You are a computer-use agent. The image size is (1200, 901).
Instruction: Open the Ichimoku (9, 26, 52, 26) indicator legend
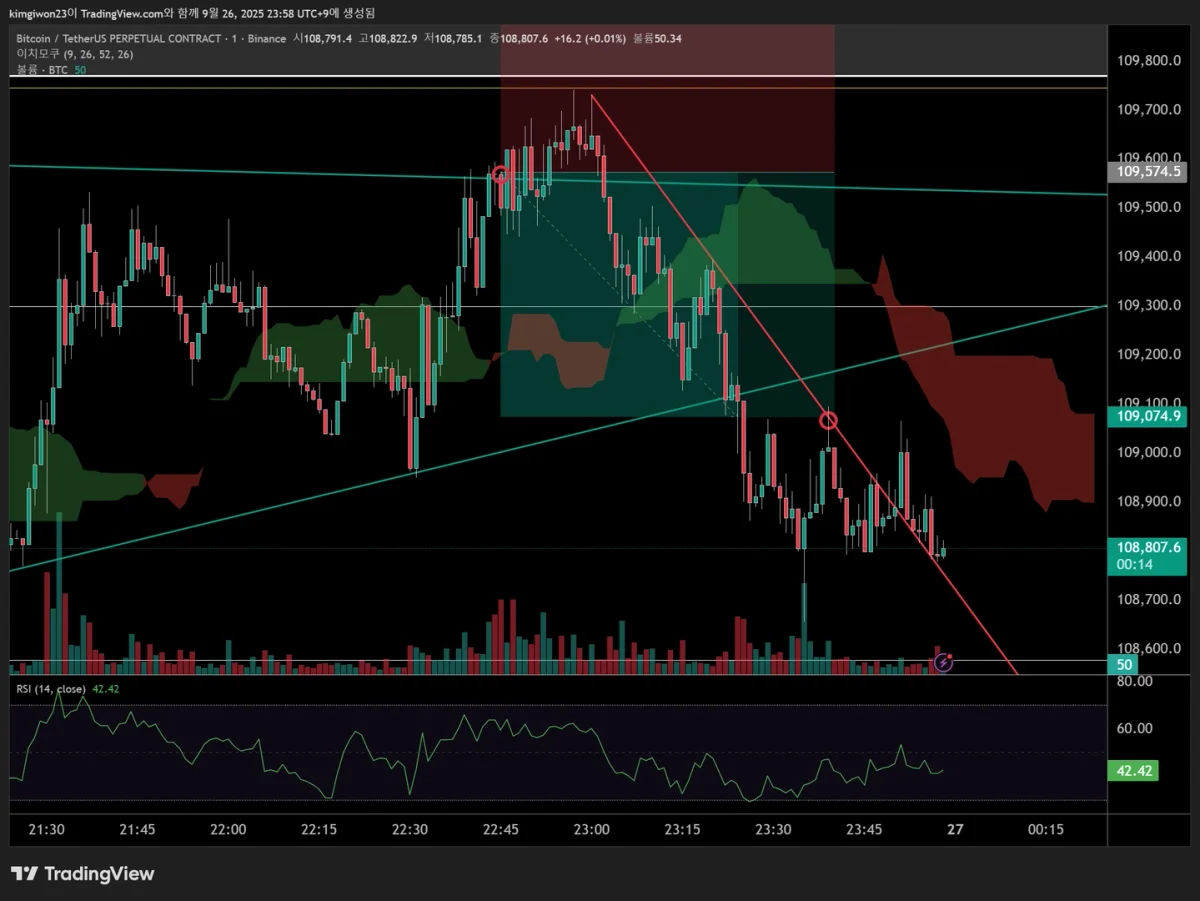[x=75, y=54]
